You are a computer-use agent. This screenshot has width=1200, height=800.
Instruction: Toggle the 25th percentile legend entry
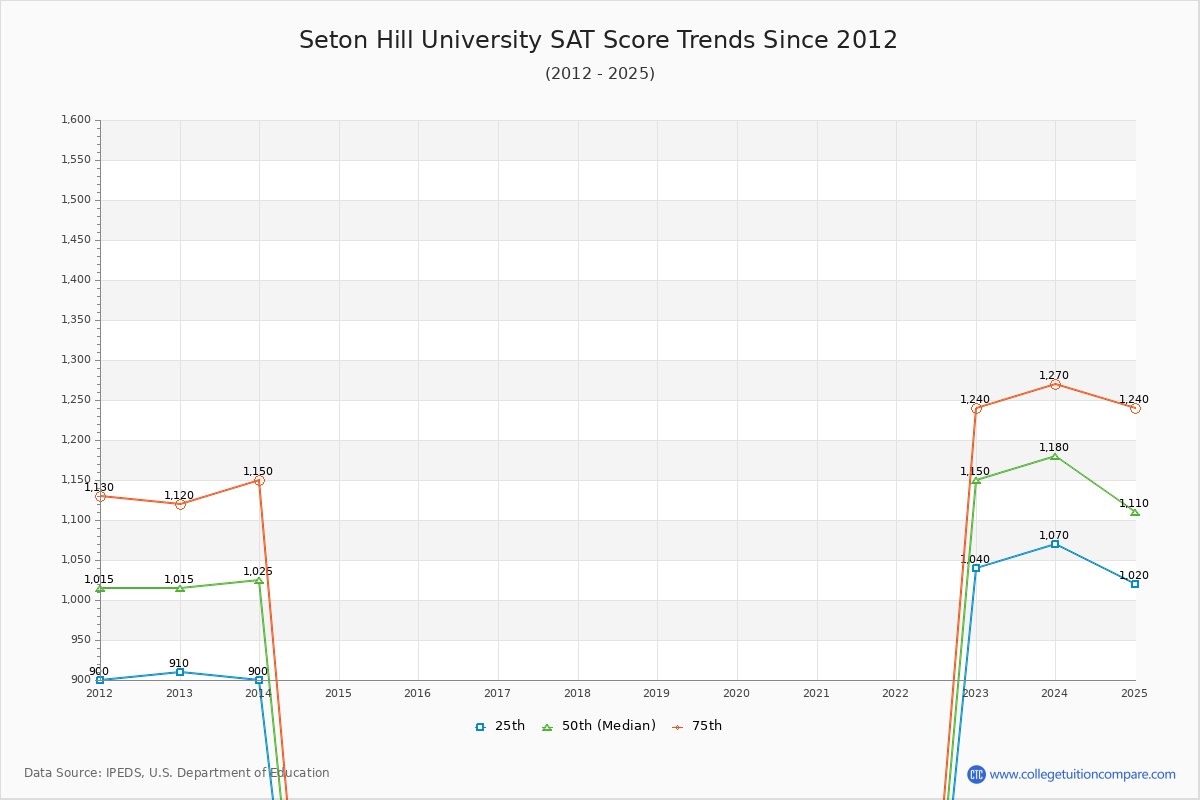click(x=500, y=726)
